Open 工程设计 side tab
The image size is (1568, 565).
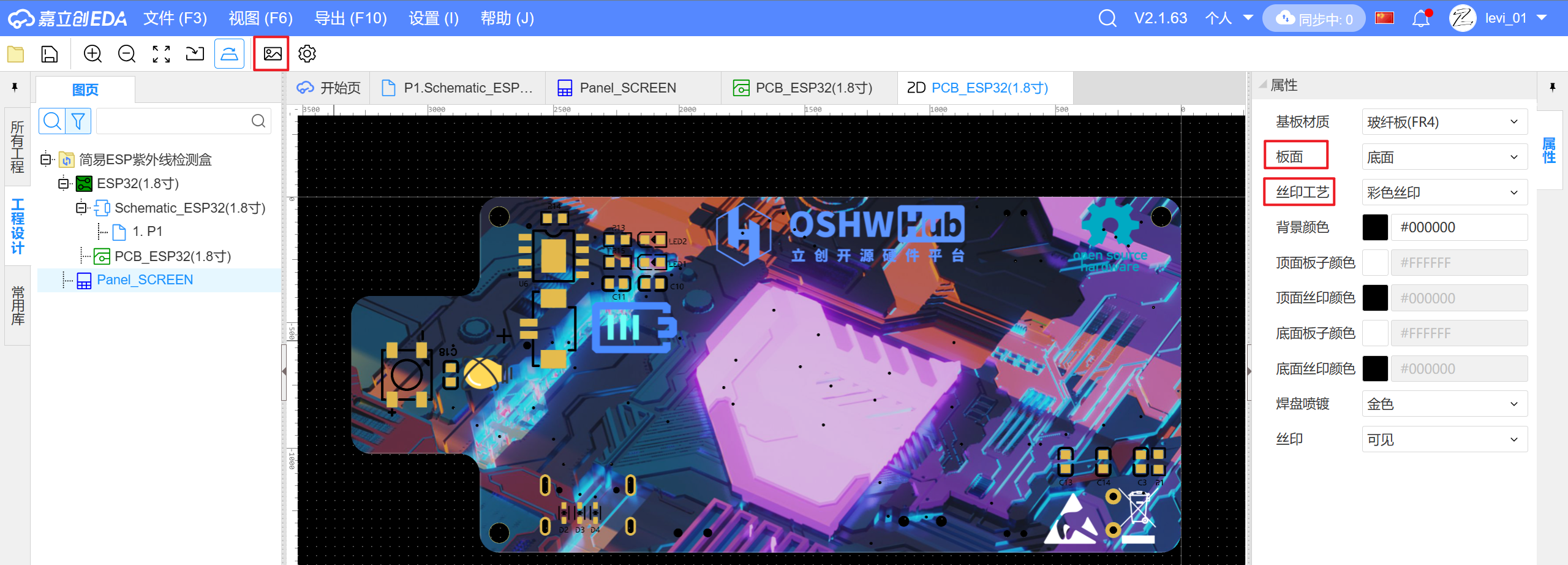click(17, 226)
